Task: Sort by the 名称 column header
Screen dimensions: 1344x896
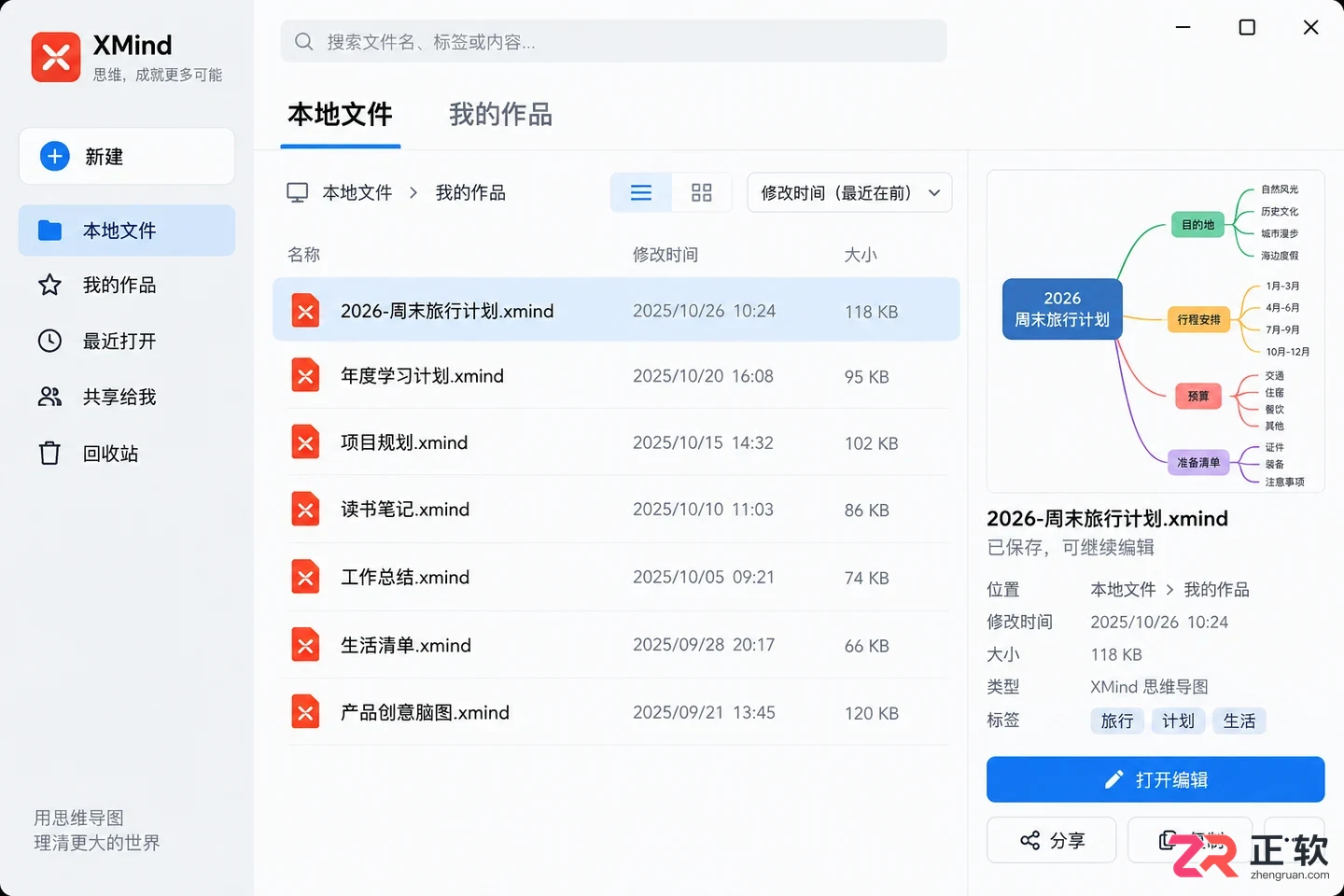Action: pos(303,254)
